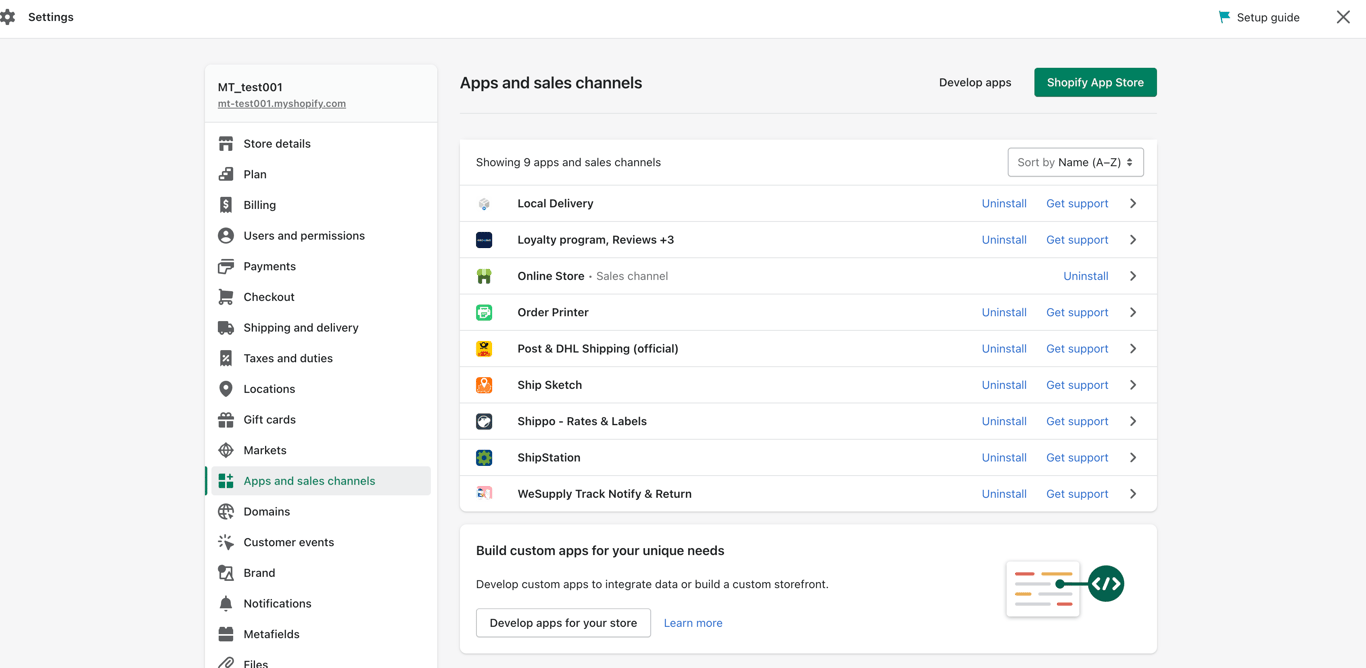1366x668 pixels.
Task: Click the Loyalty program app icon
Action: point(484,240)
